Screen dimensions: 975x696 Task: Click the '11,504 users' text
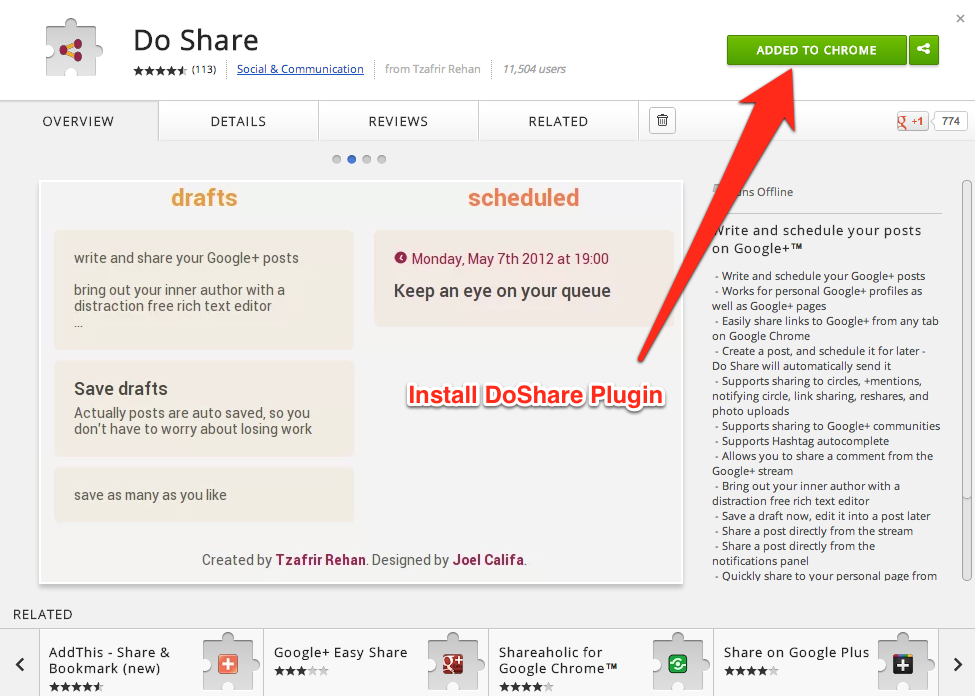click(x=534, y=69)
